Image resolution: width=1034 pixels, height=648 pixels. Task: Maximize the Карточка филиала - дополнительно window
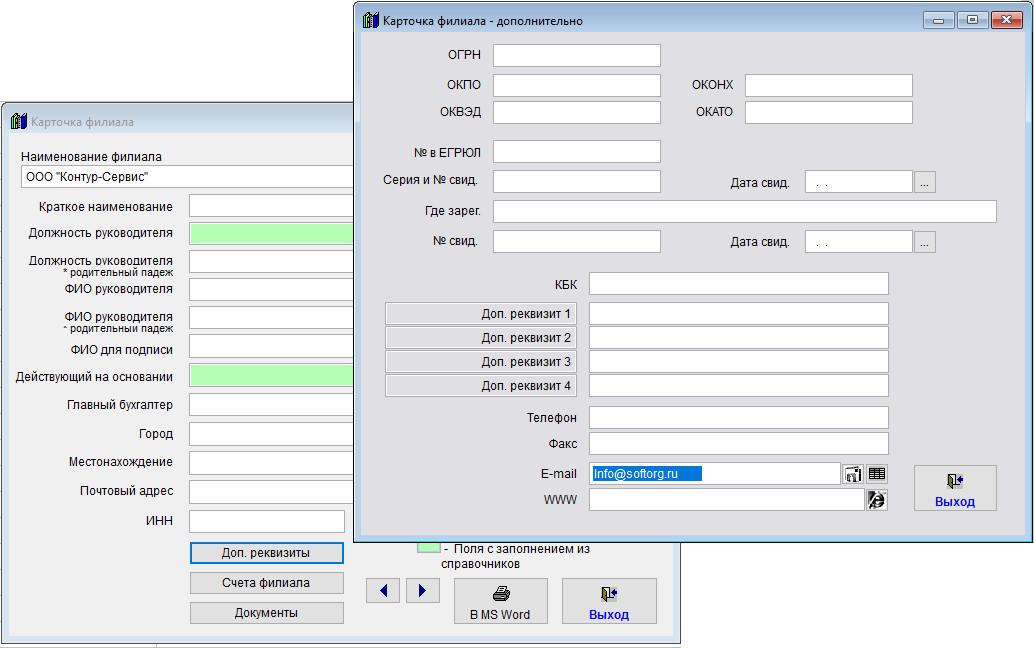point(972,20)
